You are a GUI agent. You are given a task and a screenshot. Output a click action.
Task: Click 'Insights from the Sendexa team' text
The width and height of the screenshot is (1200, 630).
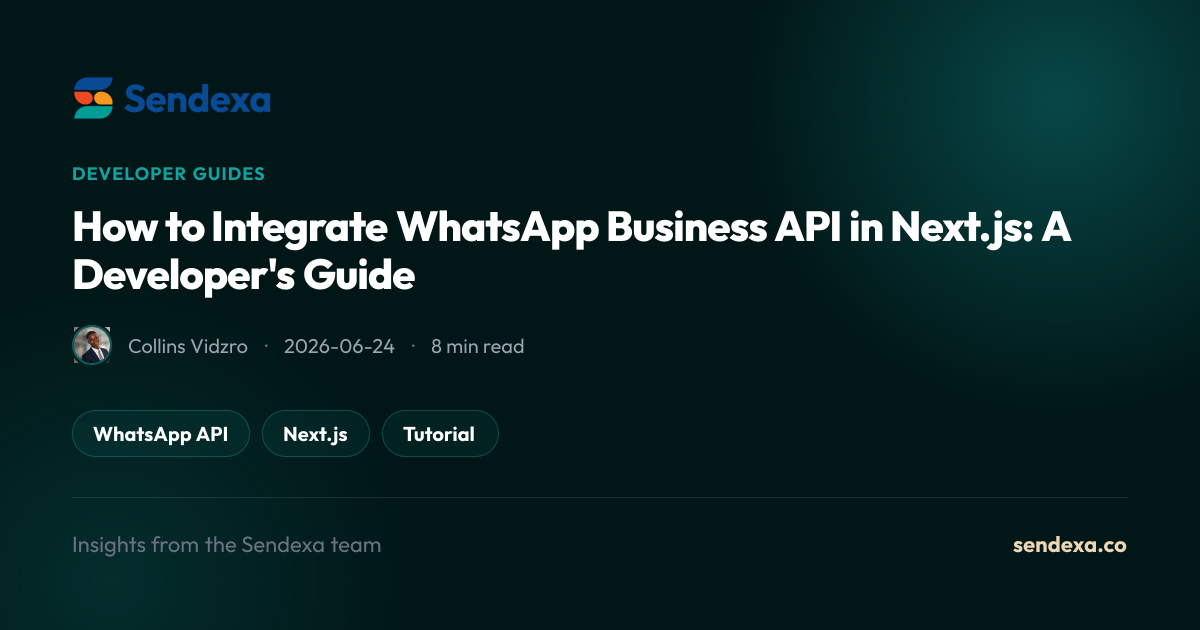pos(226,545)
